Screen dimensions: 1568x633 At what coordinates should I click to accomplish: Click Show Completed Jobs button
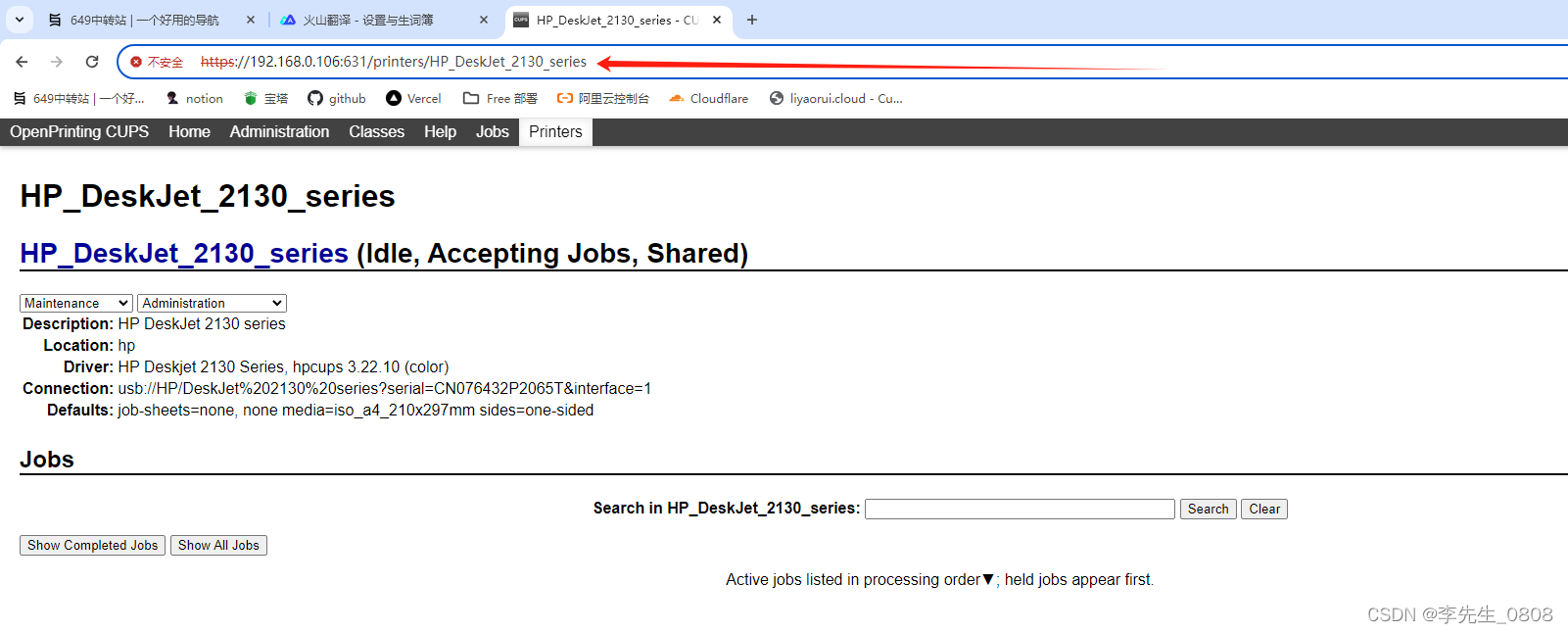pyautogui.click(x=92, y=546)
